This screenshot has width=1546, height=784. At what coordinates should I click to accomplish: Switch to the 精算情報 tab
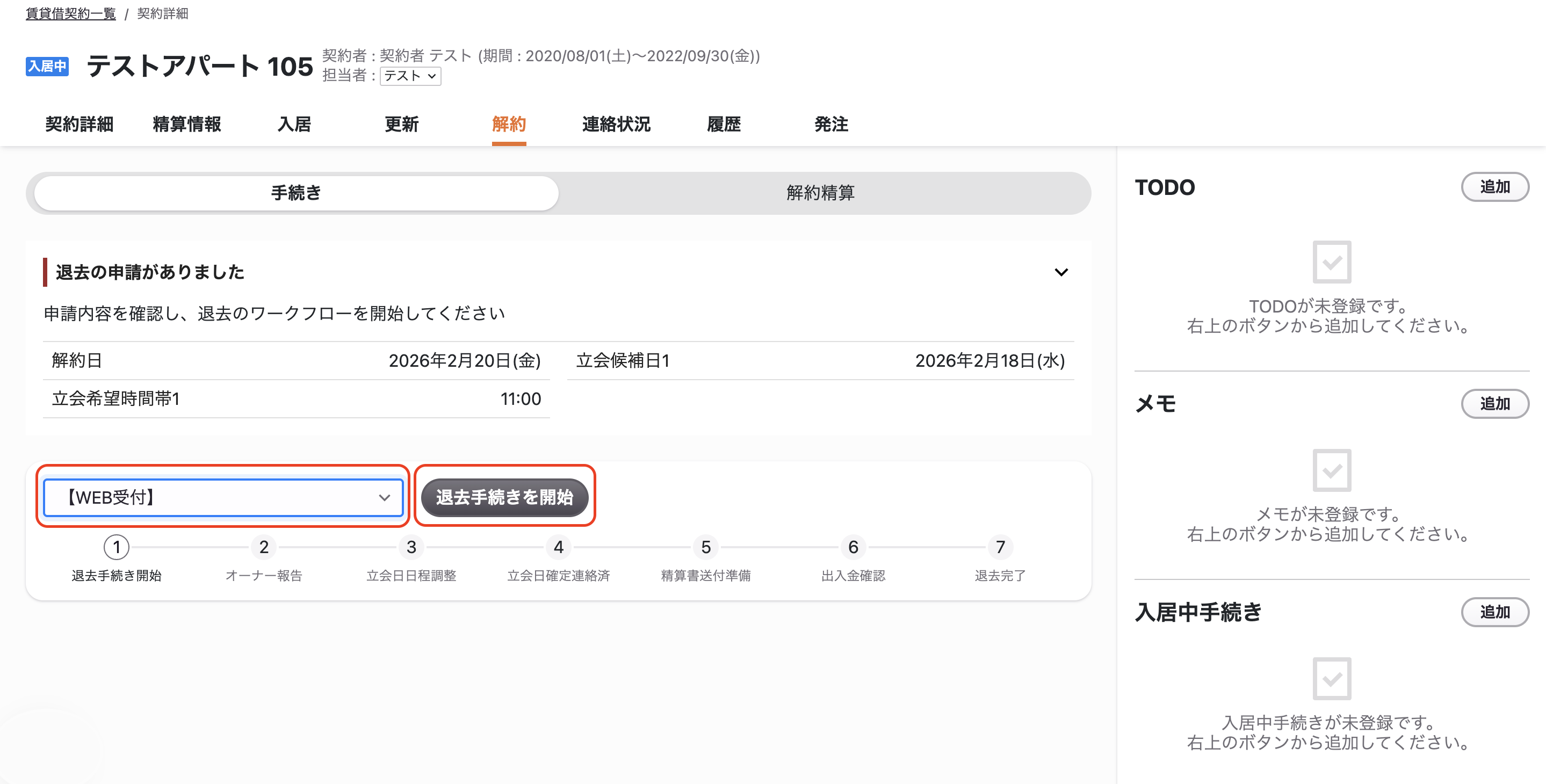[x=186, y=124]
